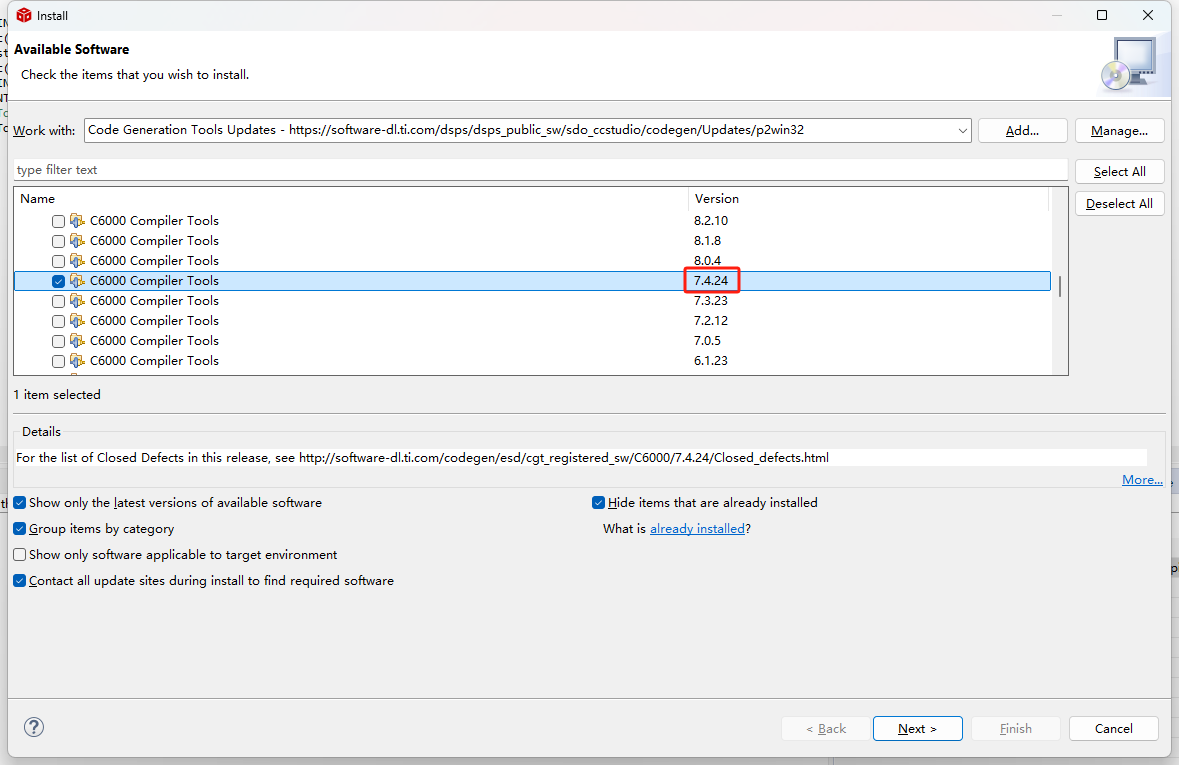
Task: Click the Manage... button
Action: [1120, 130]
